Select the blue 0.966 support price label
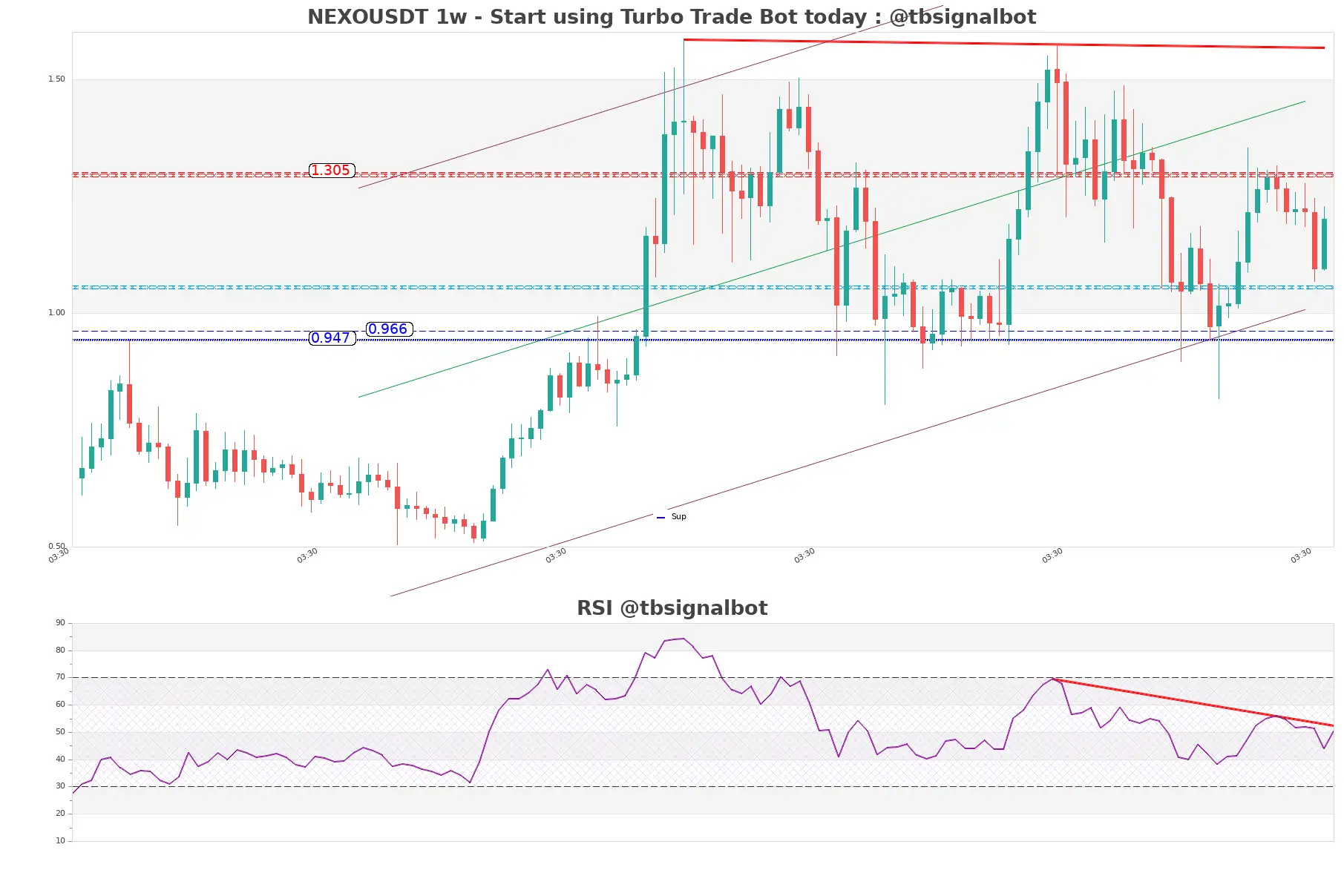1344x896 pixels. [x=390, y=329]
